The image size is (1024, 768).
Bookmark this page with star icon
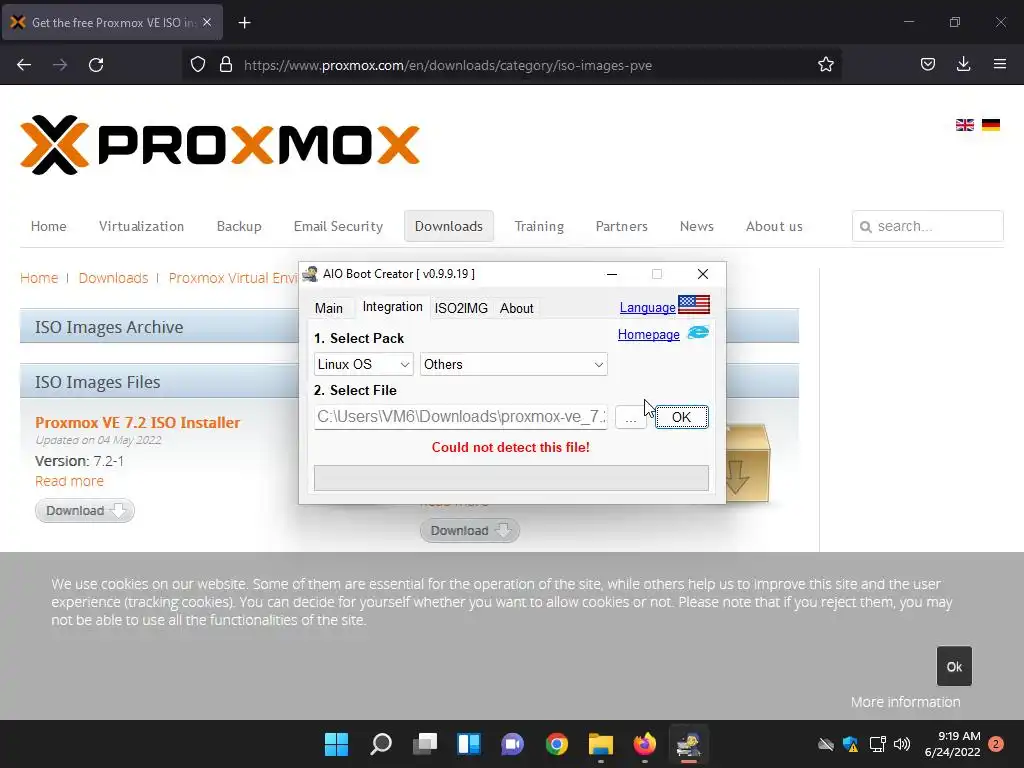tap(825, 64)
